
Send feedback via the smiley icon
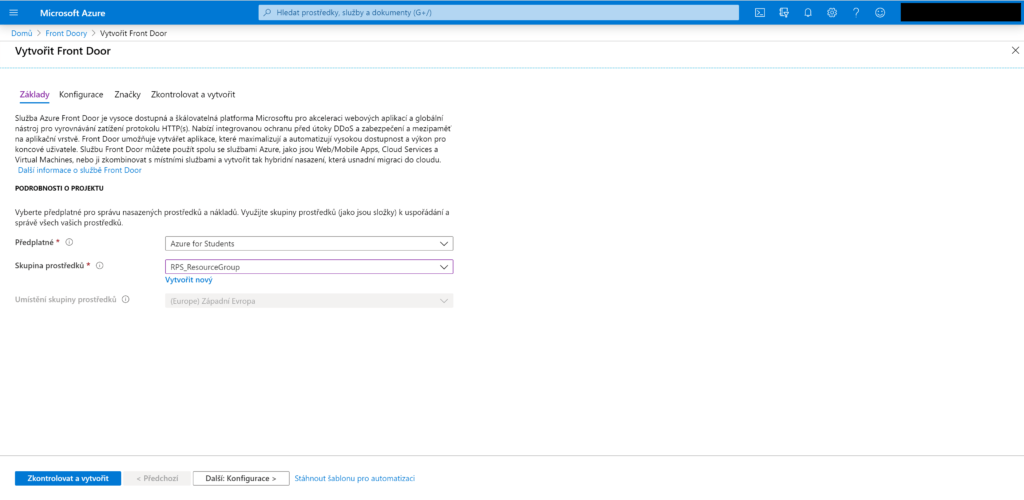click(879, 13)
